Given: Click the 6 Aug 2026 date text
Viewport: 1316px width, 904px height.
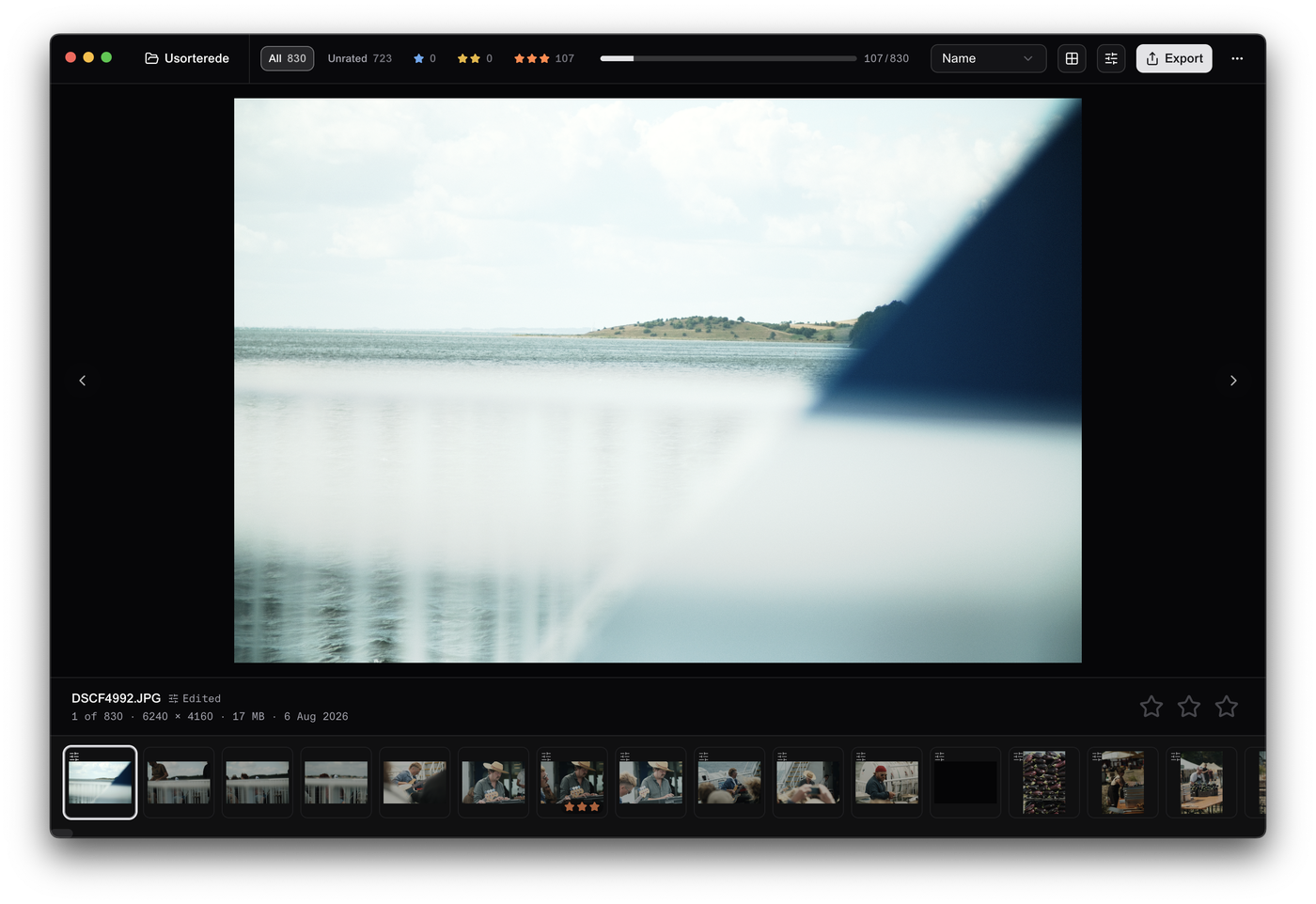Looking at the screenshot, I should click(x=316, y=717).
